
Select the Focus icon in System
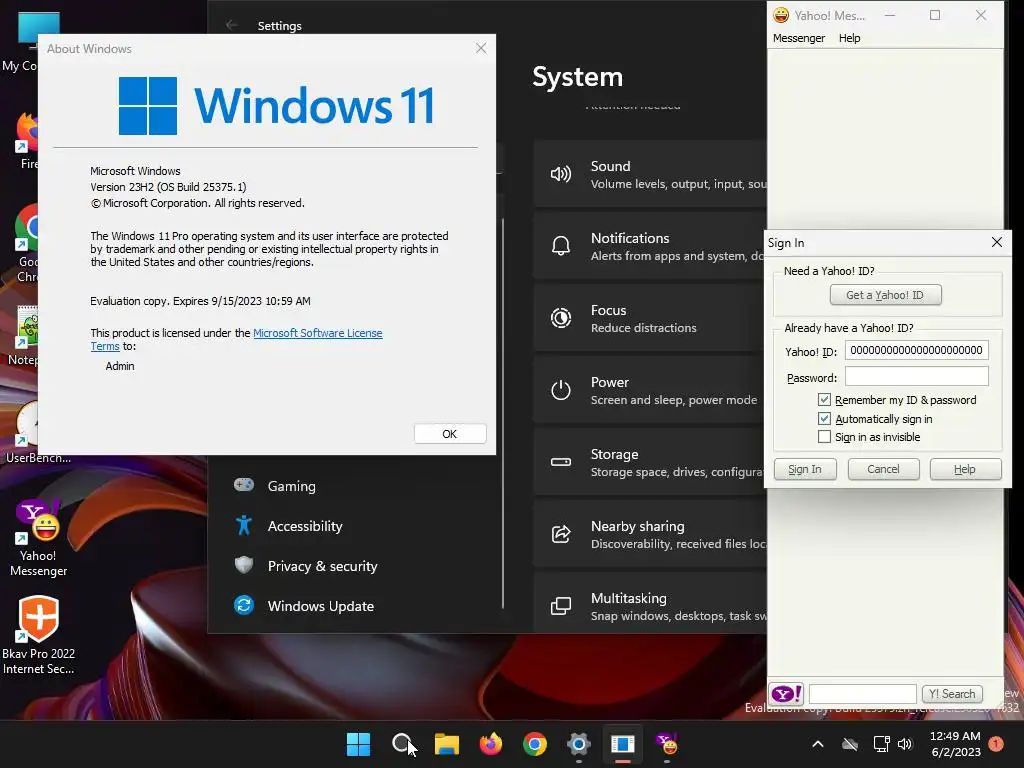560,318
